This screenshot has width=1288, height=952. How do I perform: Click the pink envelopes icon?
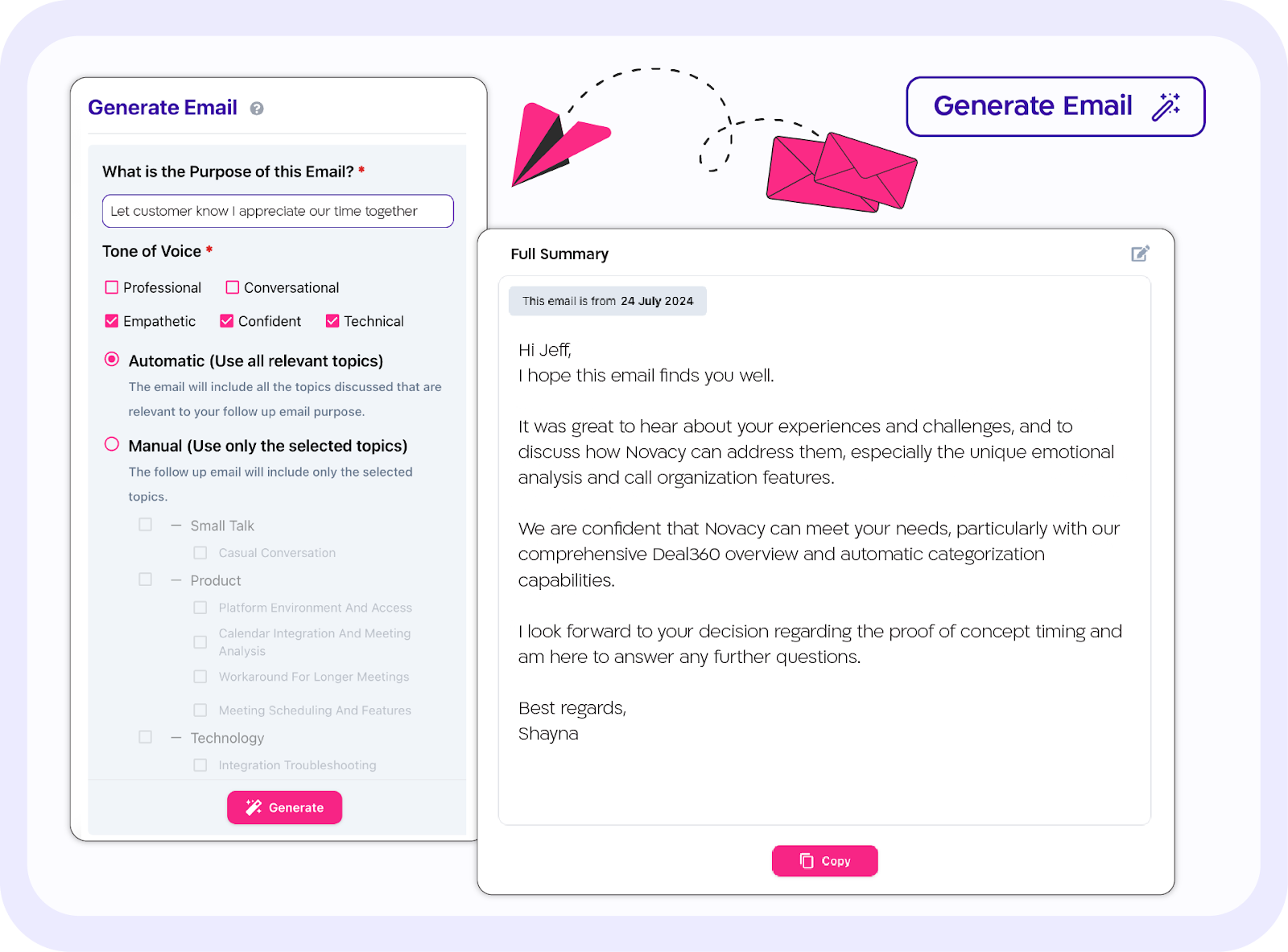click(841, 172)
